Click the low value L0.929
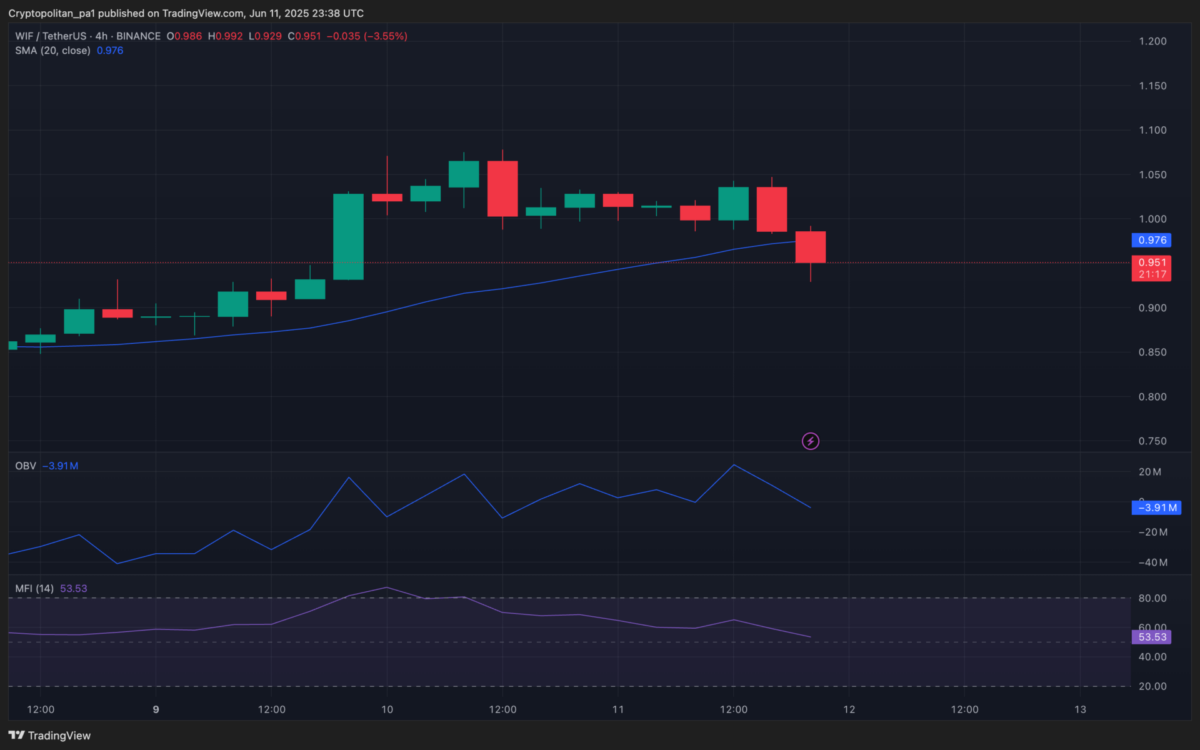Image resolution: width=1200 pixels, height=750 pixels. pos(264,36)
